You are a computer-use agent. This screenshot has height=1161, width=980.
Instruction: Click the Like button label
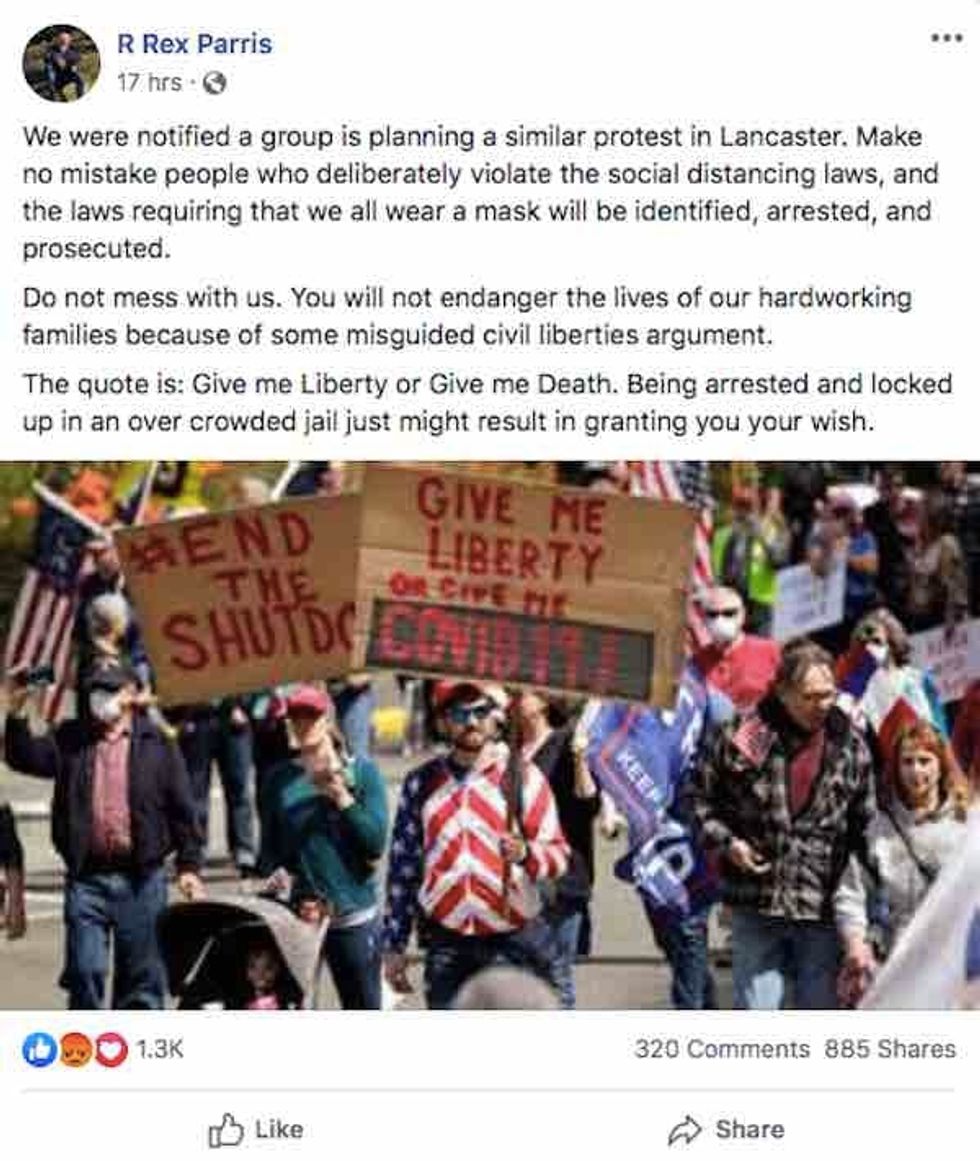tap(279, 1130)
